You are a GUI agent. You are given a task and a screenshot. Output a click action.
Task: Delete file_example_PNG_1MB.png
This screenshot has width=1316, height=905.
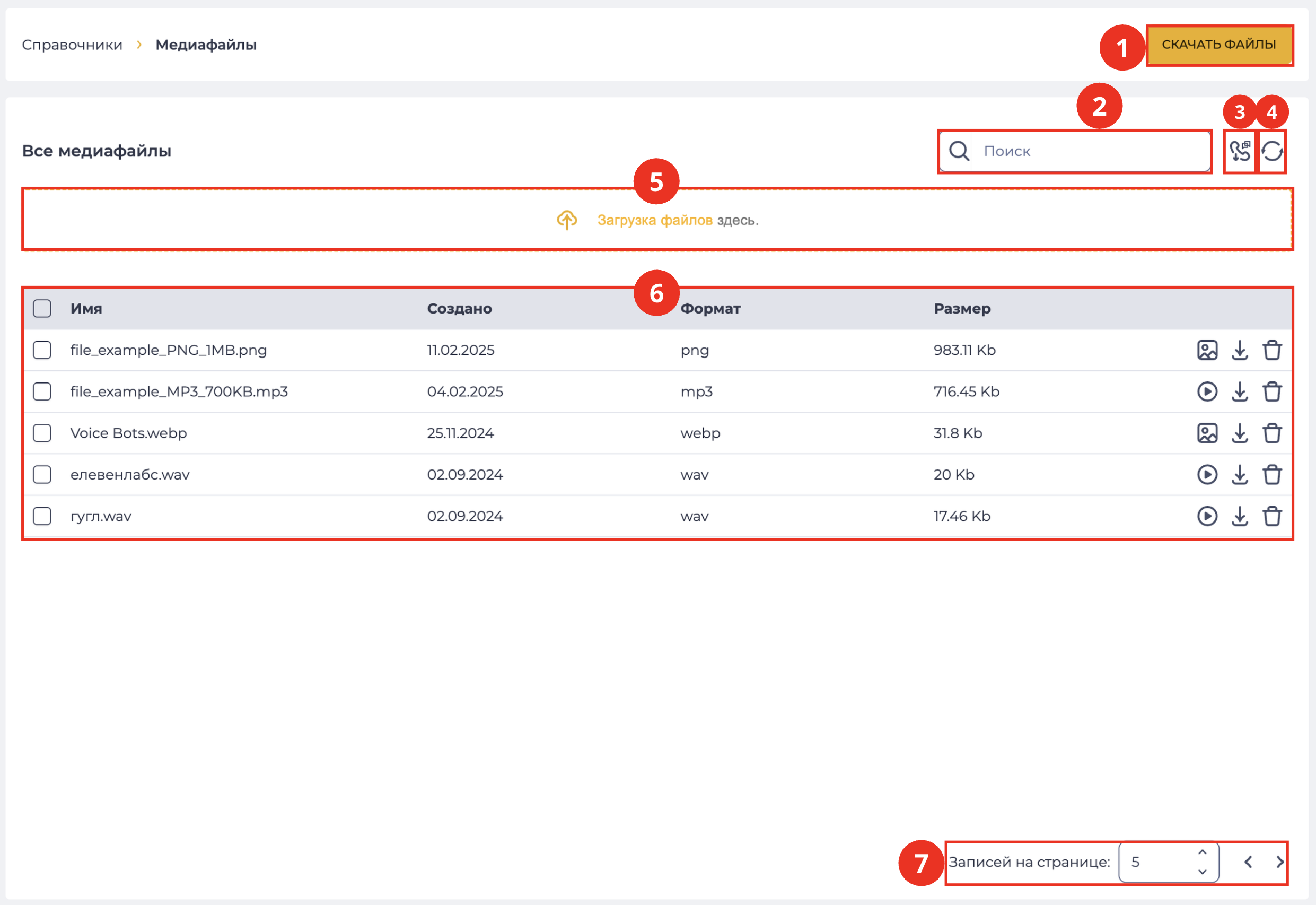(1272, 350)
